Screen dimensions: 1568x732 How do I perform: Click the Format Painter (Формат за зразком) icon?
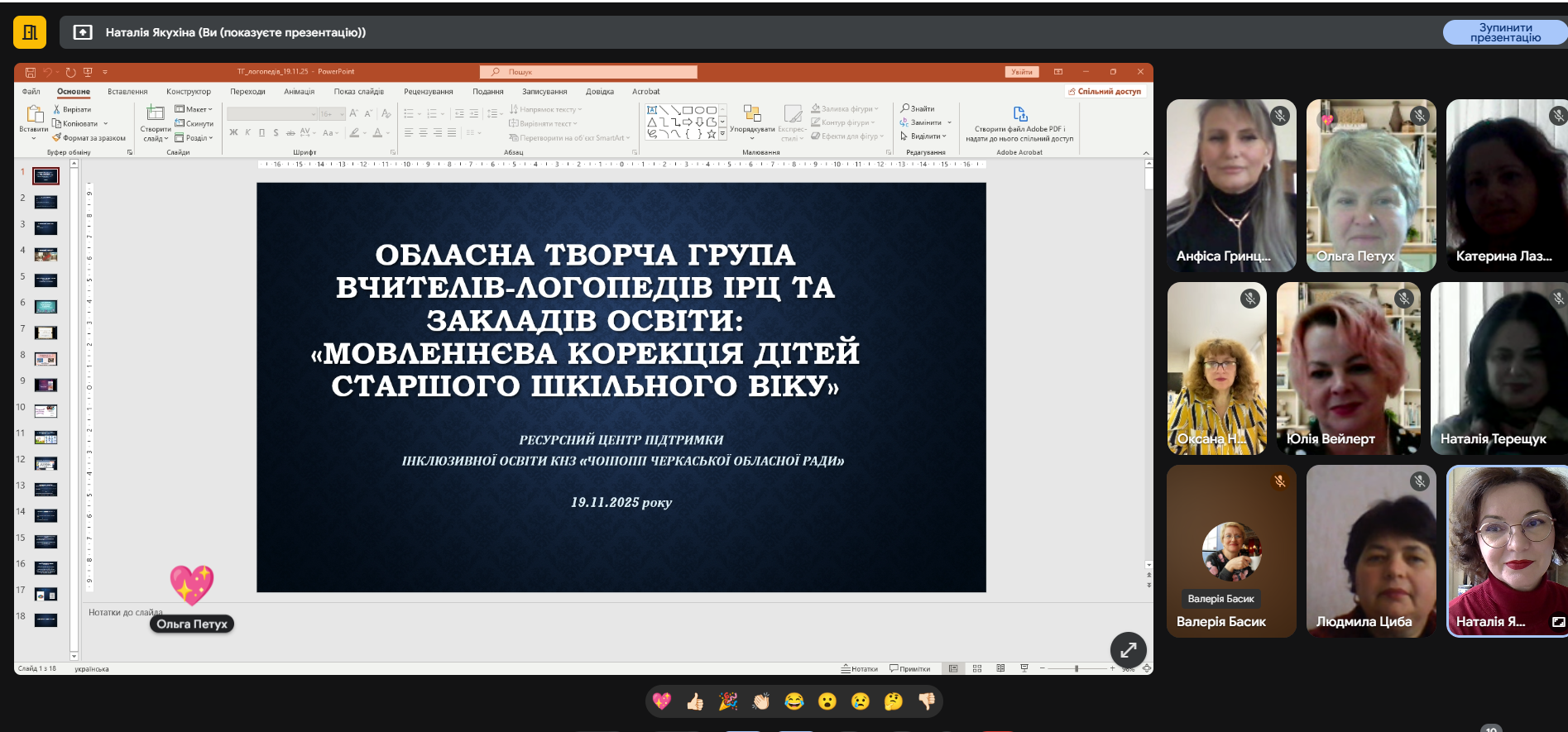57,138
